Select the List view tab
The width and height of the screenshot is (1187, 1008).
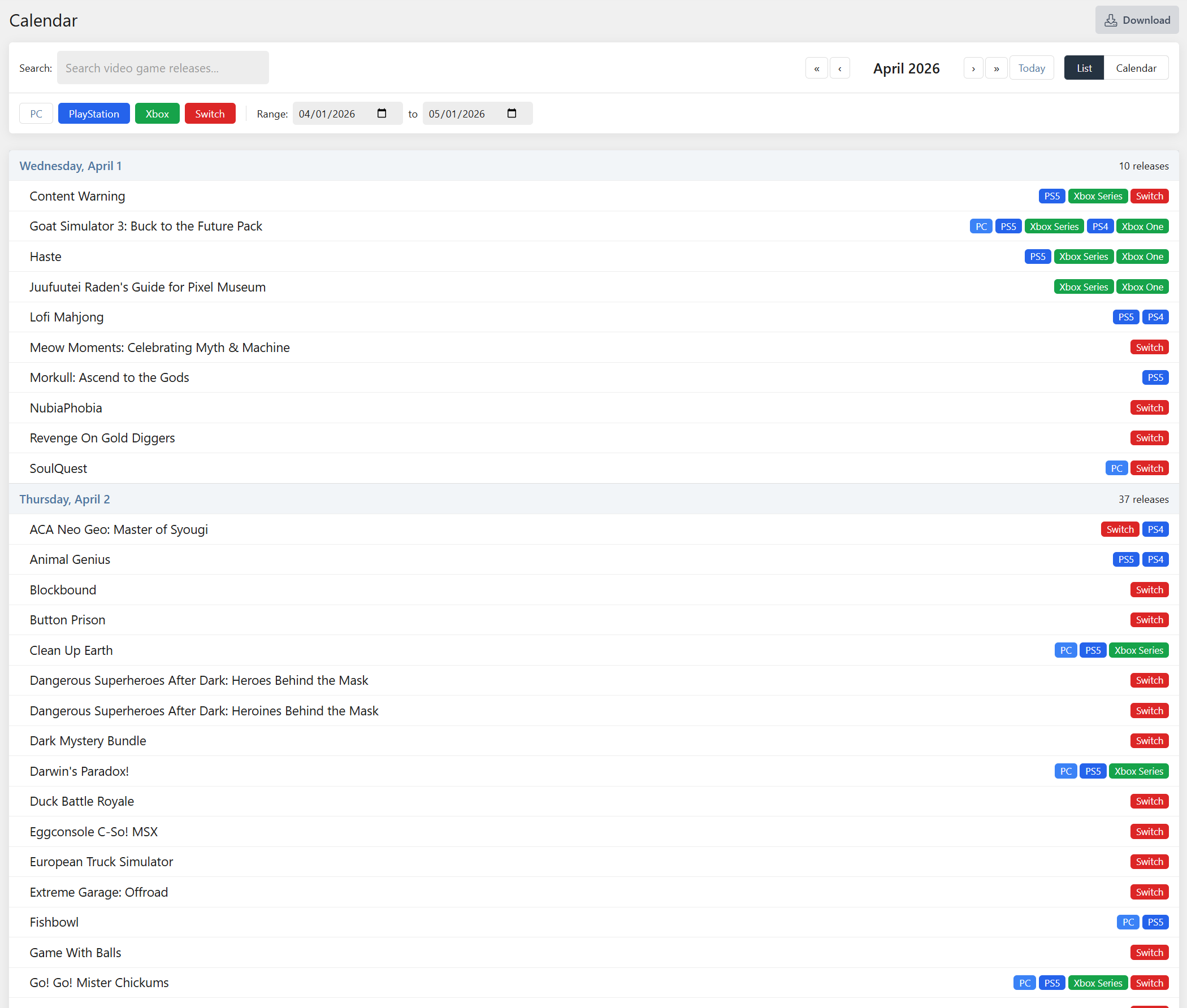[1084, 68]
